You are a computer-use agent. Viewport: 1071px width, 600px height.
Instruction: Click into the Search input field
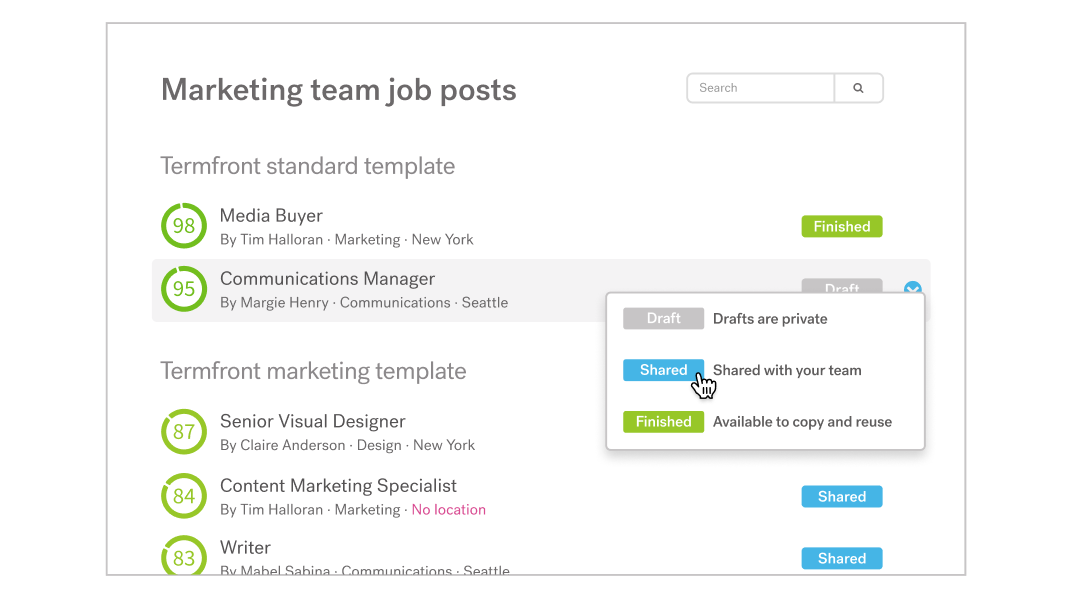[x=760, y=88]
